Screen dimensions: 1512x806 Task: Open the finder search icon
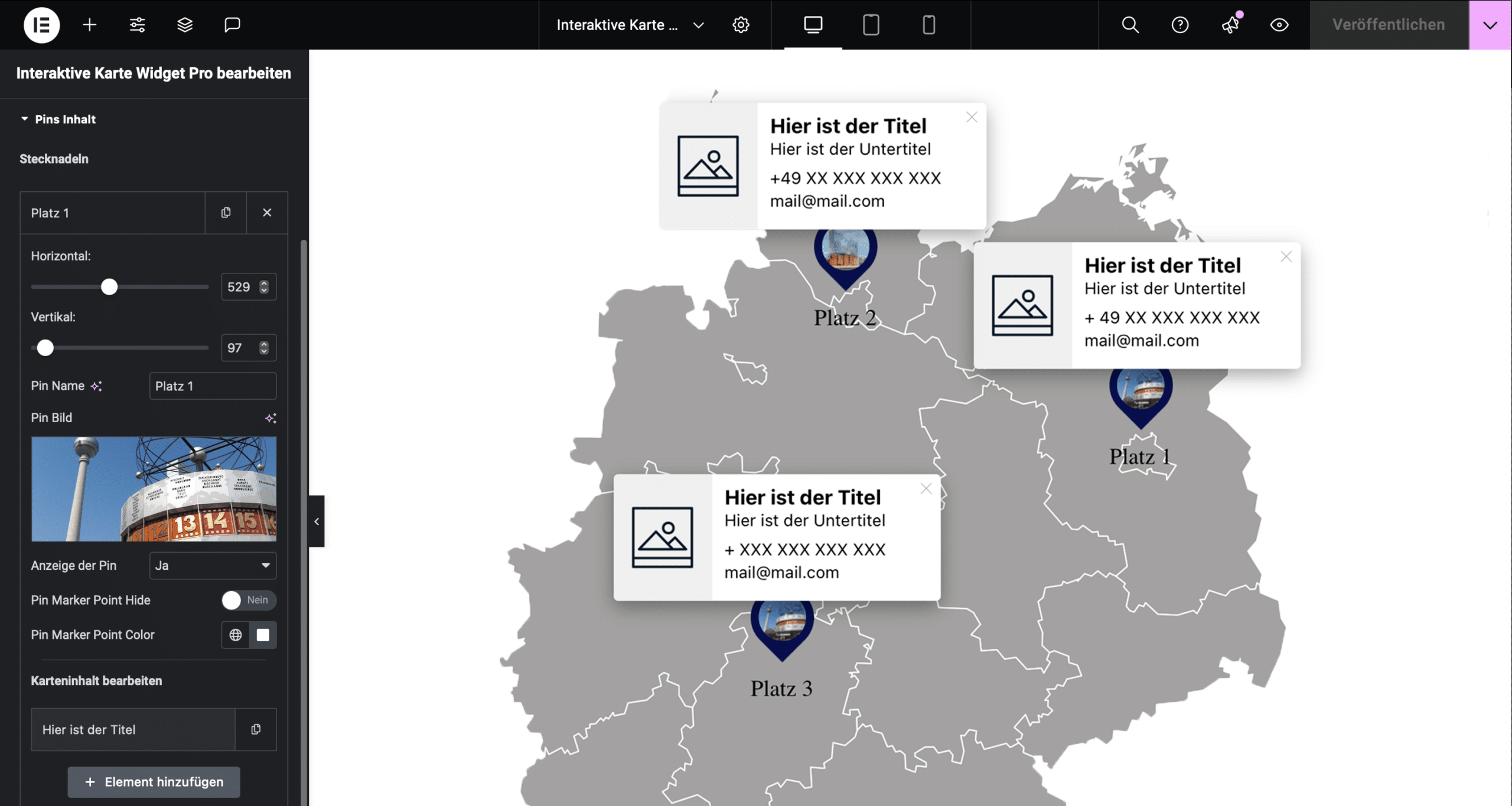click(1130, 25)
